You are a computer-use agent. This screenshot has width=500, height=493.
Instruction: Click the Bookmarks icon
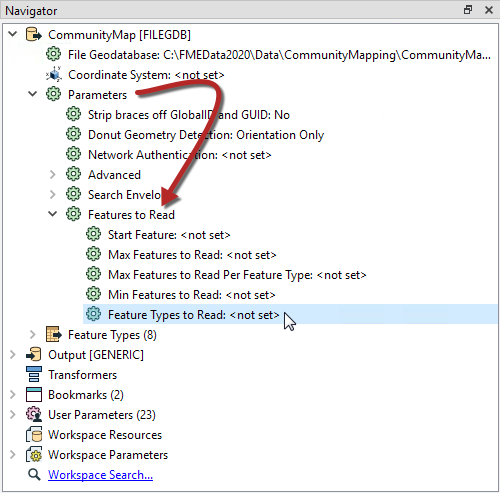(x=34, y=395)
